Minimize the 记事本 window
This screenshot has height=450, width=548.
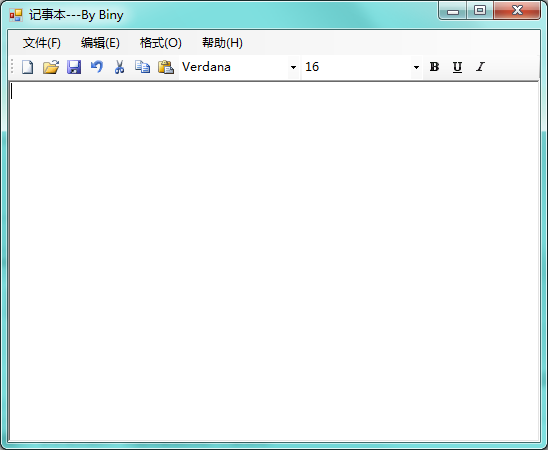453,11
